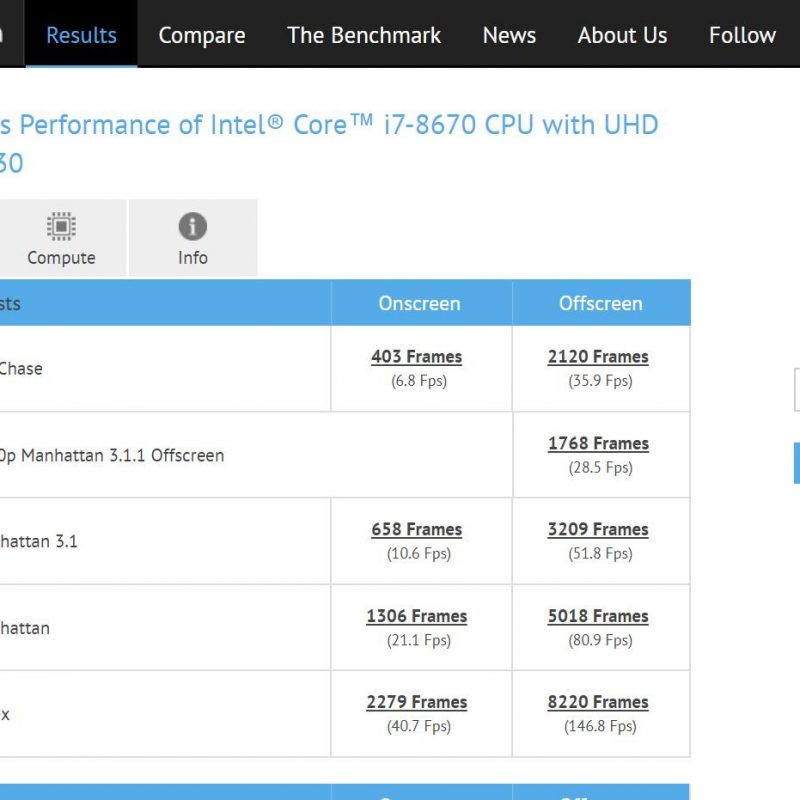Viewport: 800px width, 800px height.
Task: Select the (28.5 Fps) value
Action: click(601, 468)
